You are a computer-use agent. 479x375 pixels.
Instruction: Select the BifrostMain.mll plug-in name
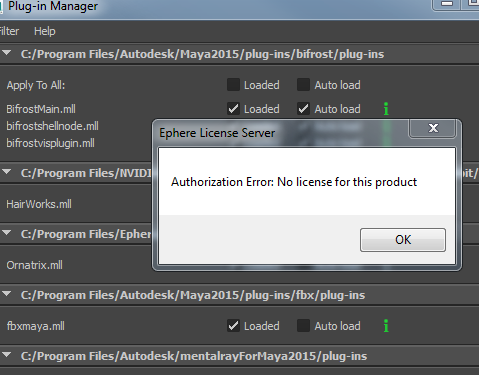41,109
